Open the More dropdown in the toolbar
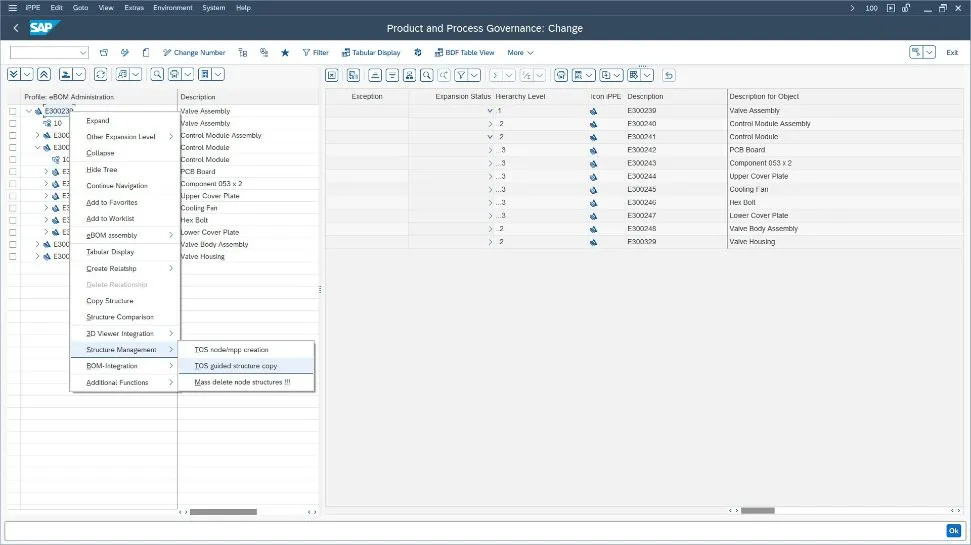 520,53
